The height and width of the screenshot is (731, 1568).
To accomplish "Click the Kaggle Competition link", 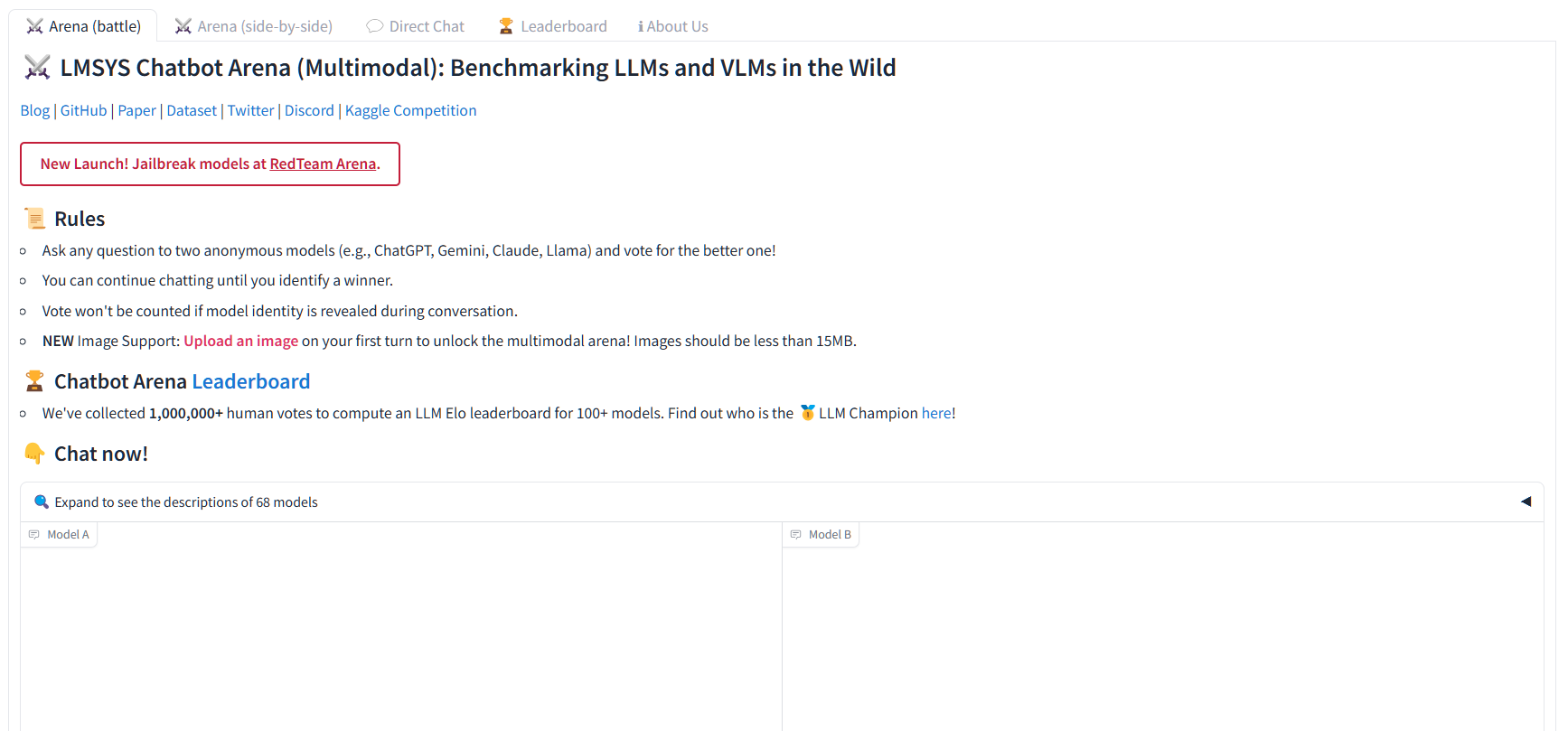I will tap(410, 110).
